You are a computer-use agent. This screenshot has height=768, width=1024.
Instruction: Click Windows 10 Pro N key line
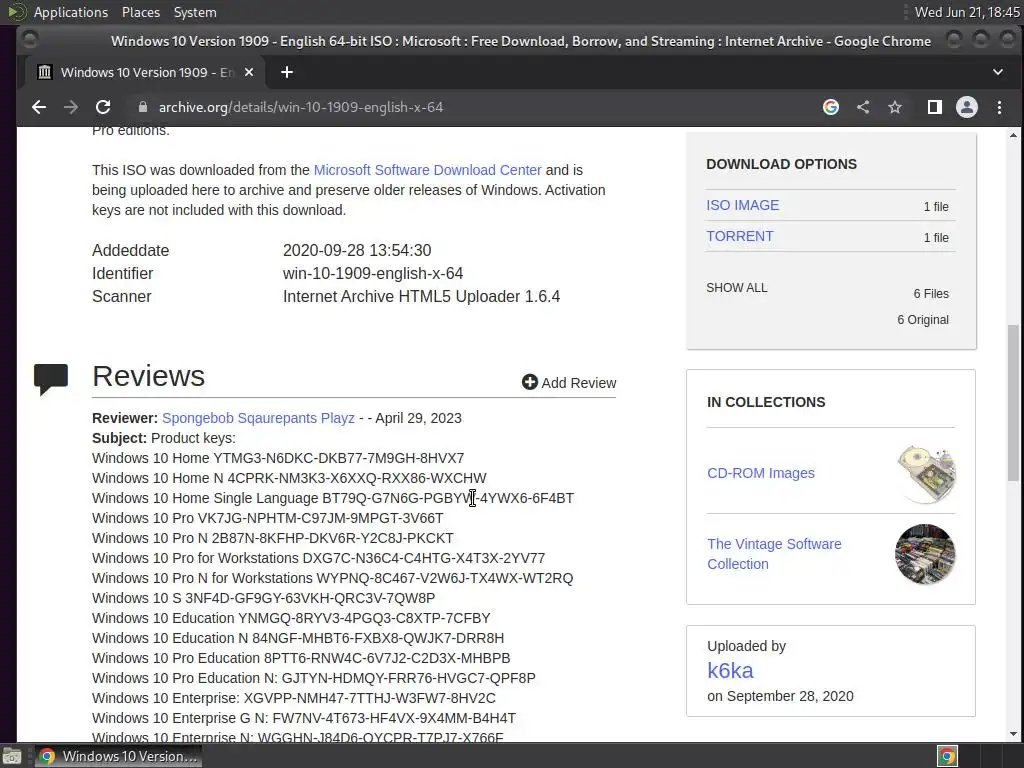click(273, 538)
